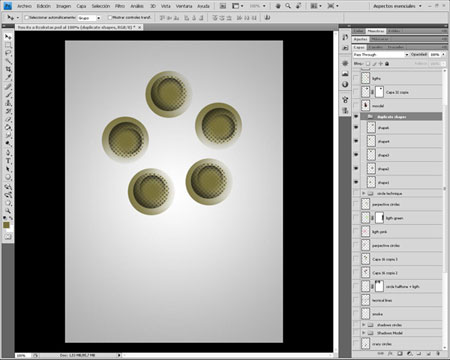Delete layer with the trash icon
This screenshot has height=360, width=450.
click(438, 353)
